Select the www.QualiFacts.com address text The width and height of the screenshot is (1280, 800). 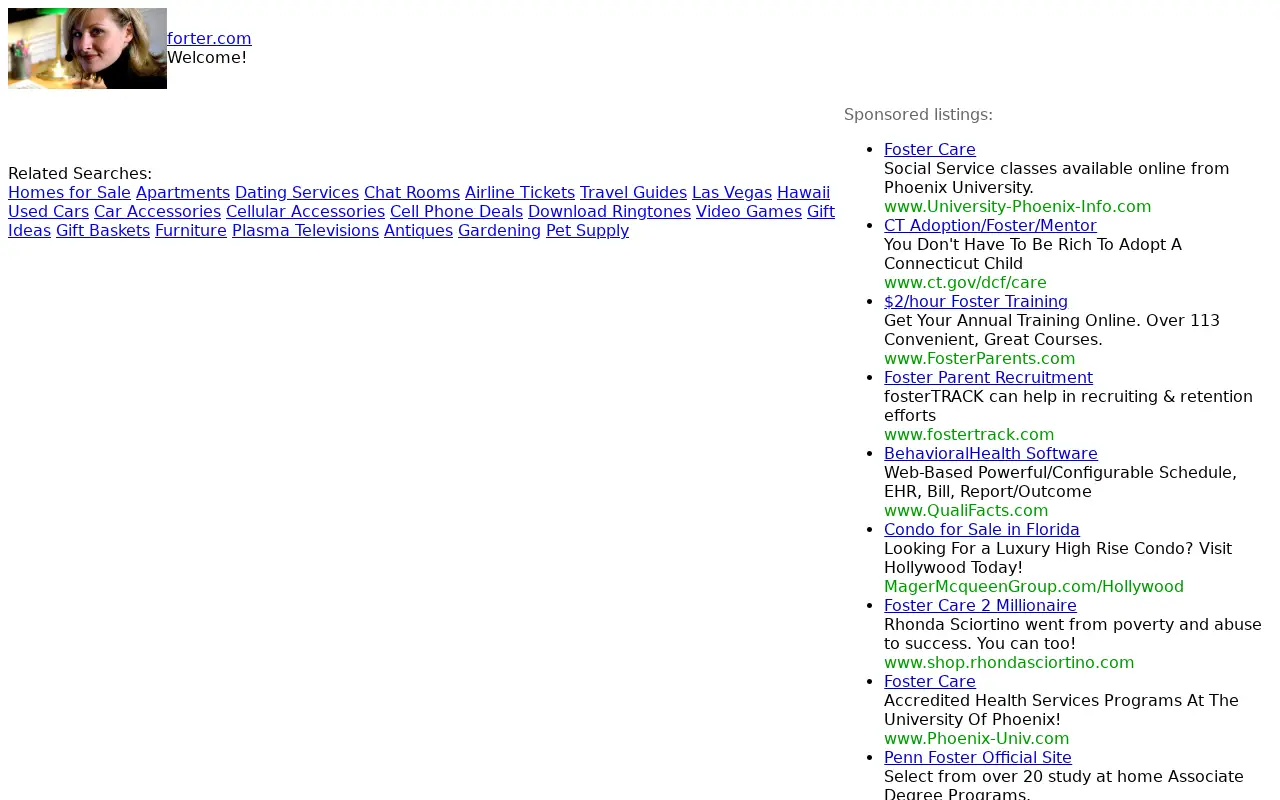tap(966, 511)
